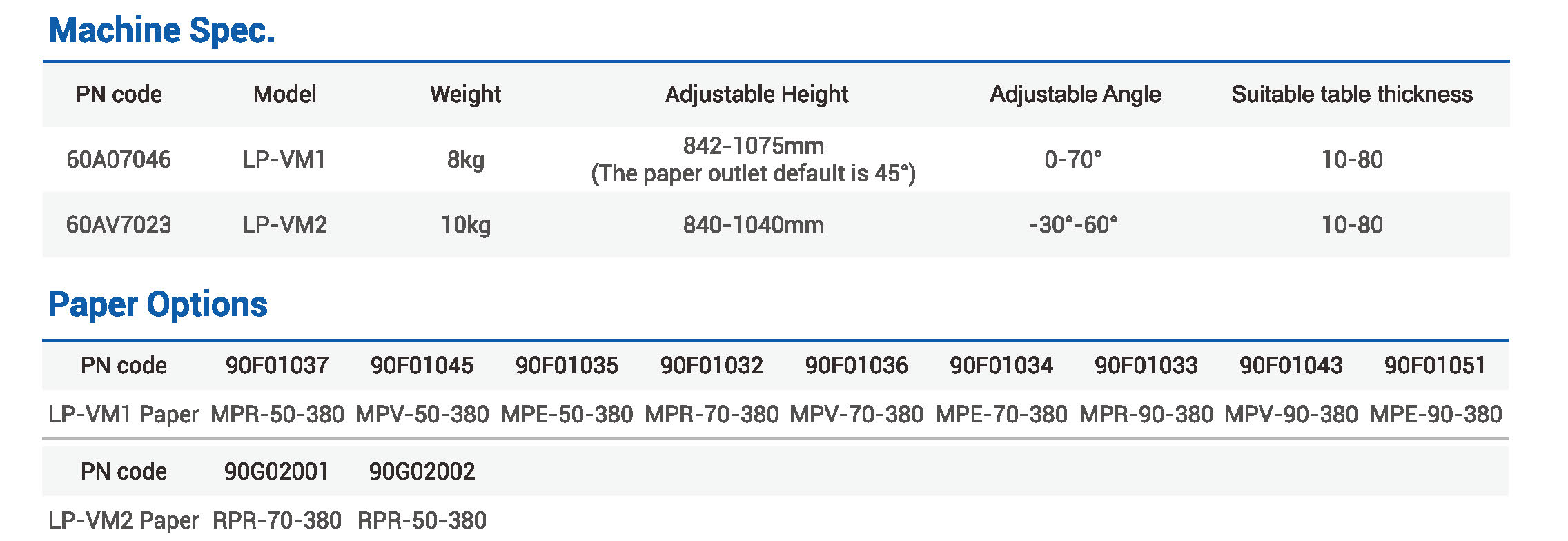Select the 842-1075mm height value
The width and height of the screenshot is (1568, 541).
(x=753, y=146)
